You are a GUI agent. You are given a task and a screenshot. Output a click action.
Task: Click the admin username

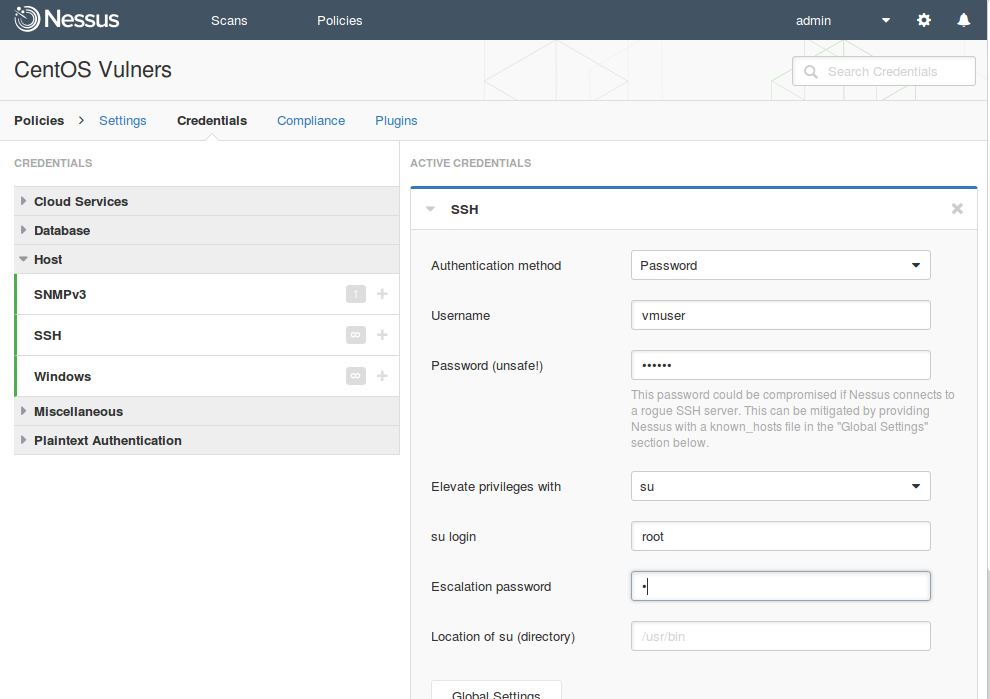(x=813, y=20)
